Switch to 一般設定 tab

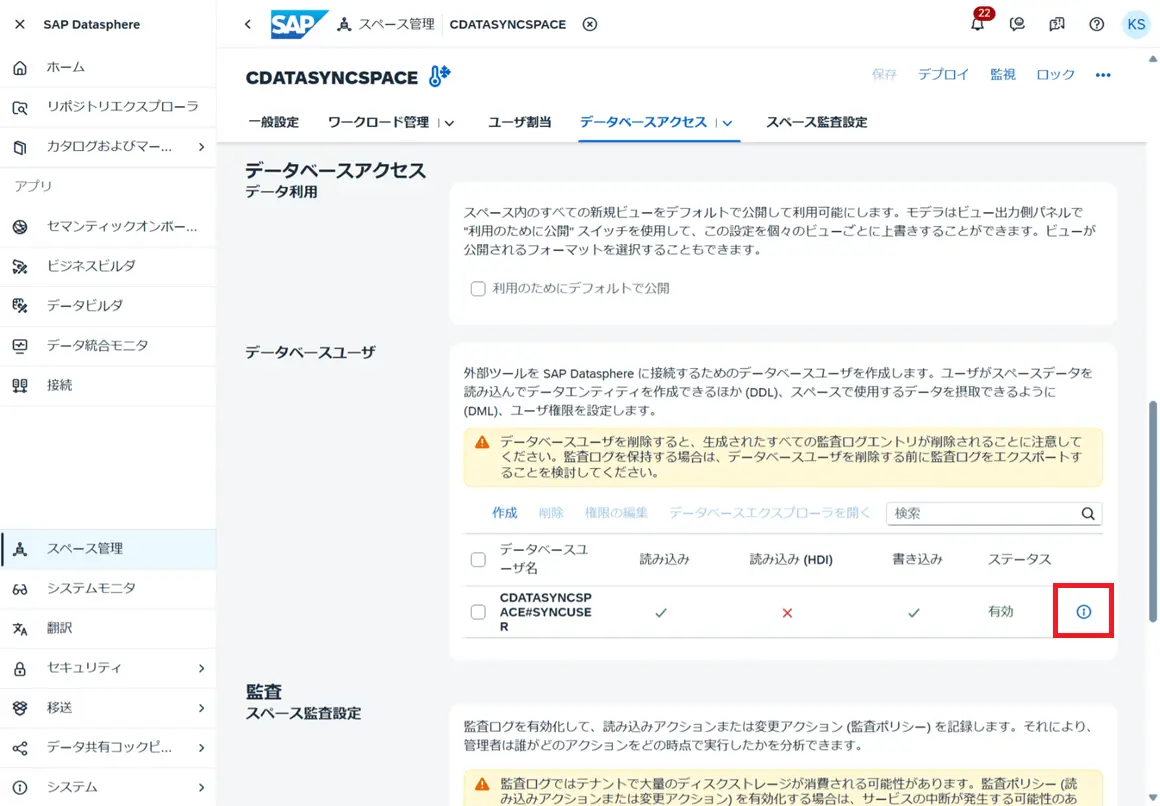273,122
